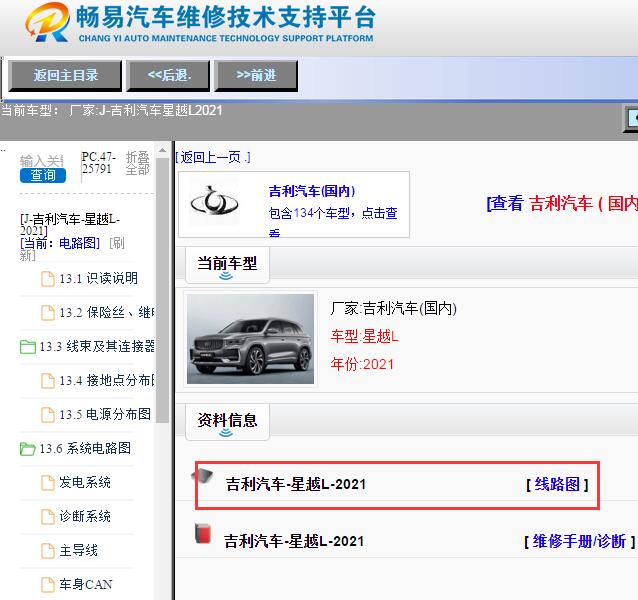Viewport: 638px width, 600px height.
Task: Open the 线路图 link
Action: [x=557, y=484]
